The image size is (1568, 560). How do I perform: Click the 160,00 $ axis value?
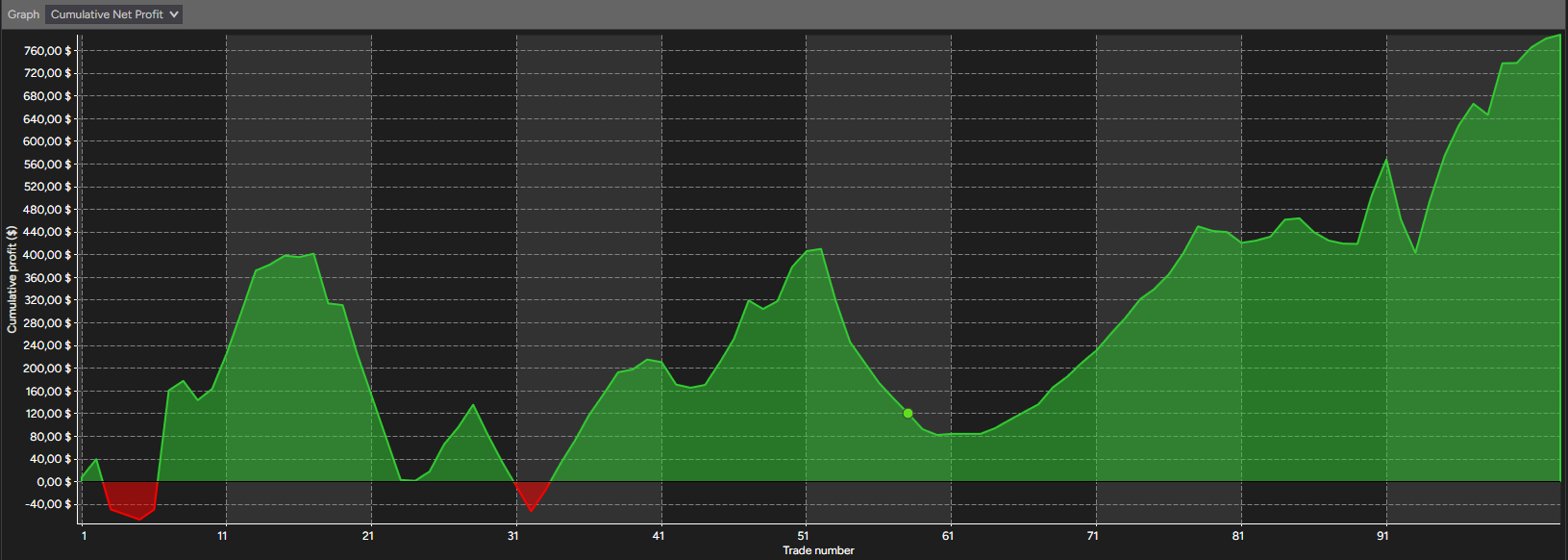(47, 392)
